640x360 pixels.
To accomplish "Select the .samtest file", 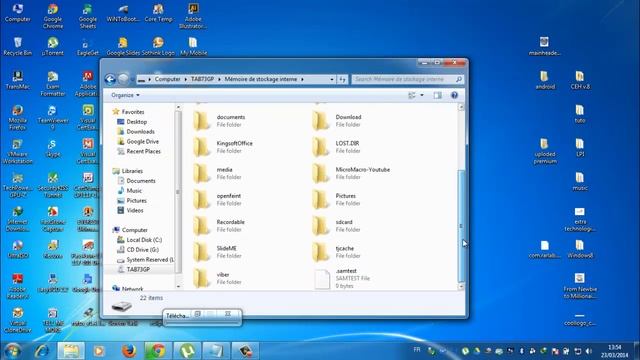I will 342,278.
